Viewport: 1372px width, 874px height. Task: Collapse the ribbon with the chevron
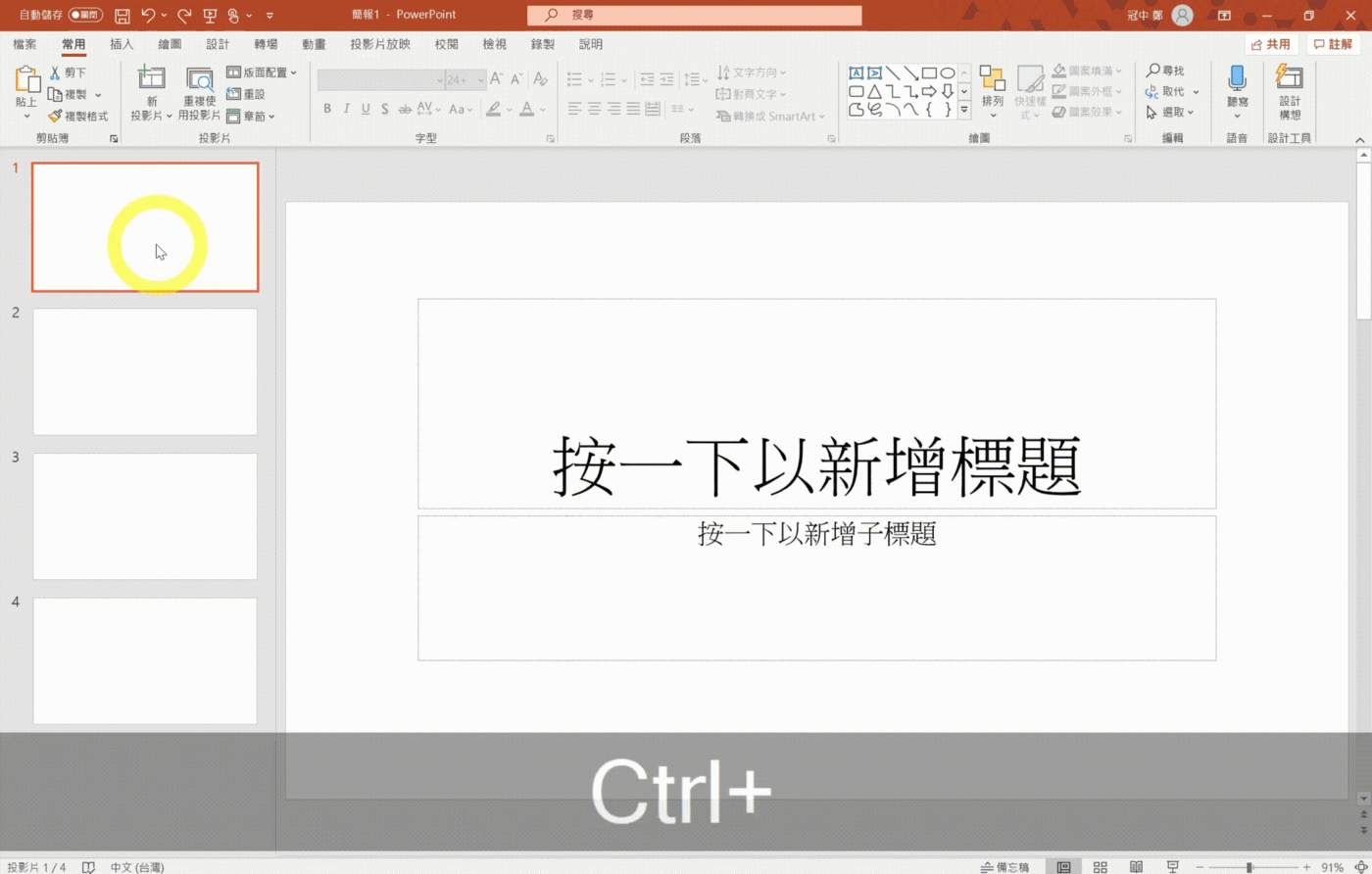(1360, 139)
